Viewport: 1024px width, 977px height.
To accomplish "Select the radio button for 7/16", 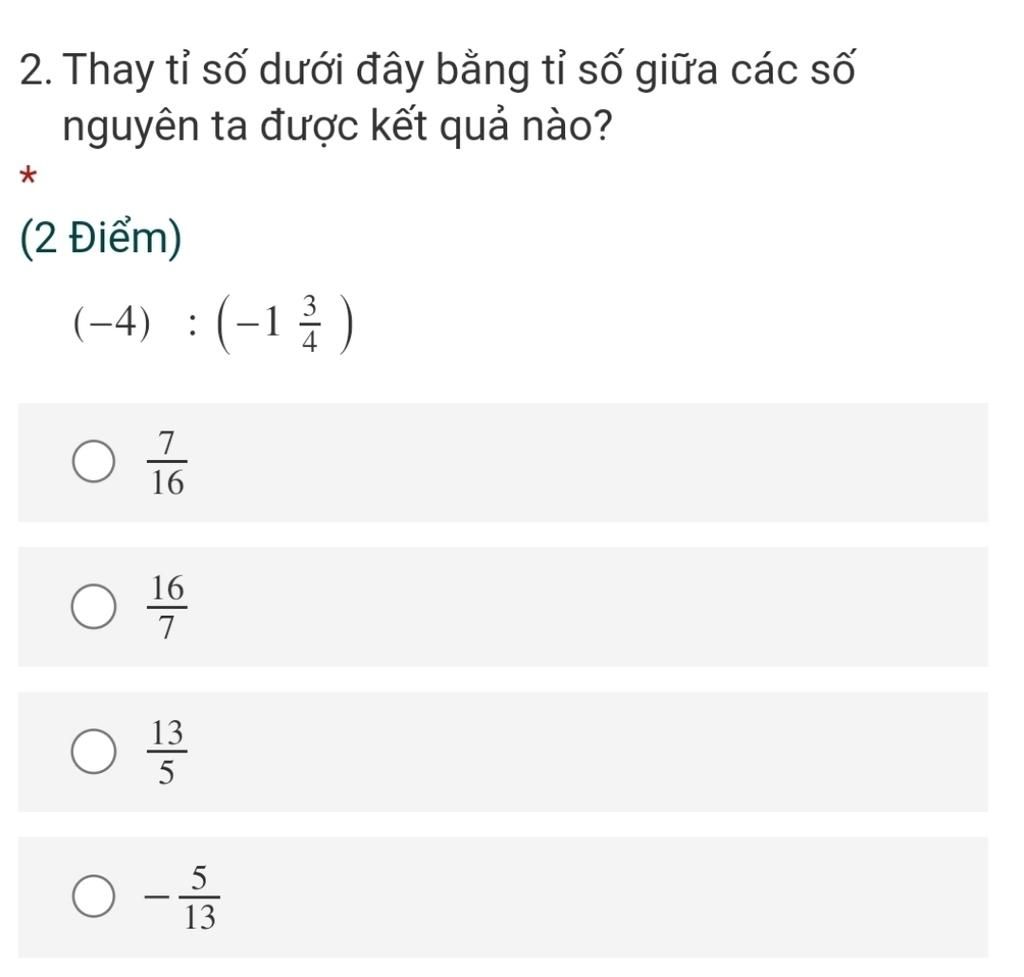I will click(x=93, y=463).
